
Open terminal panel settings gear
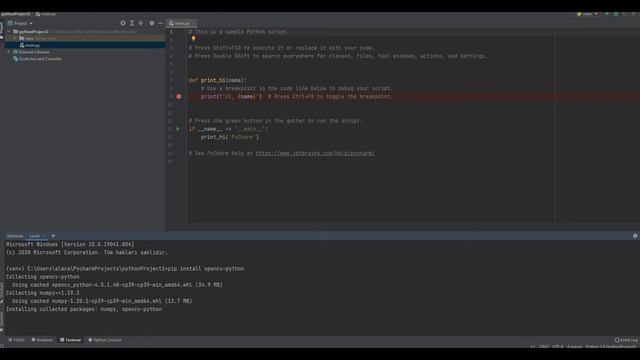pyautogui.click(x=635, y=236)
